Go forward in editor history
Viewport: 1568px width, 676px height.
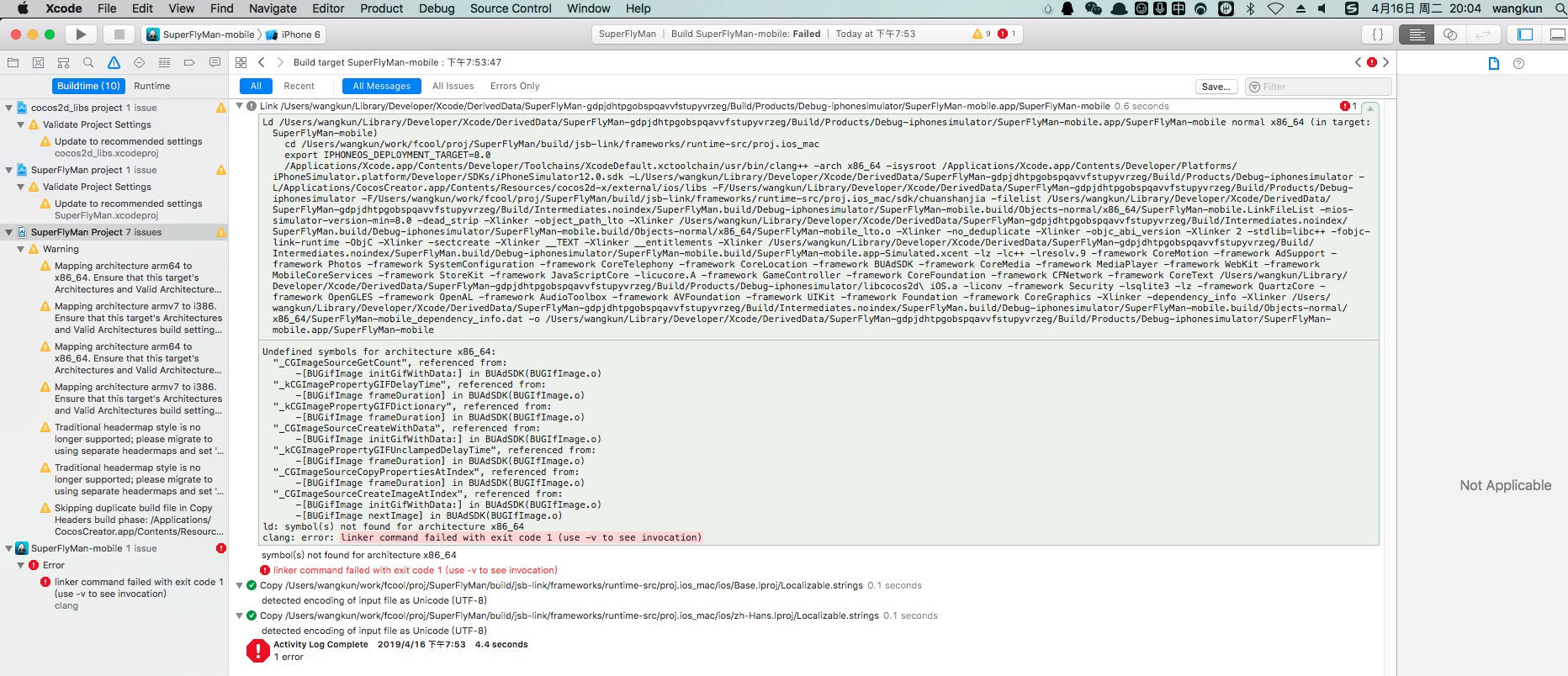(x=280, y=62)
